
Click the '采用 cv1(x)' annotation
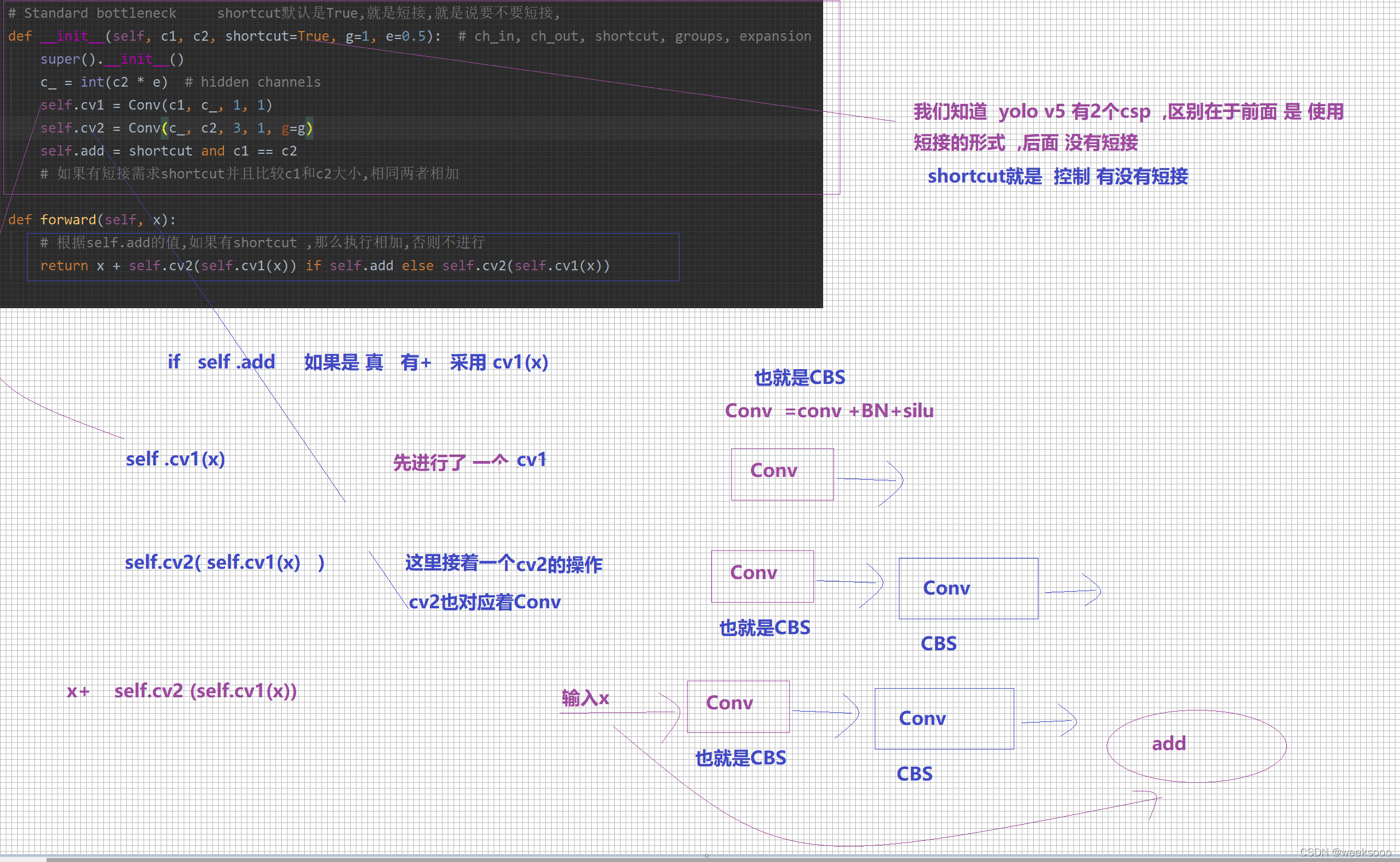click(x=499, y=362)
